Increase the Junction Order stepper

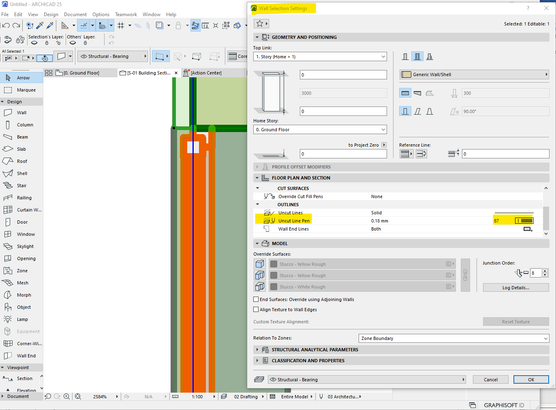[x=545, y=271]
